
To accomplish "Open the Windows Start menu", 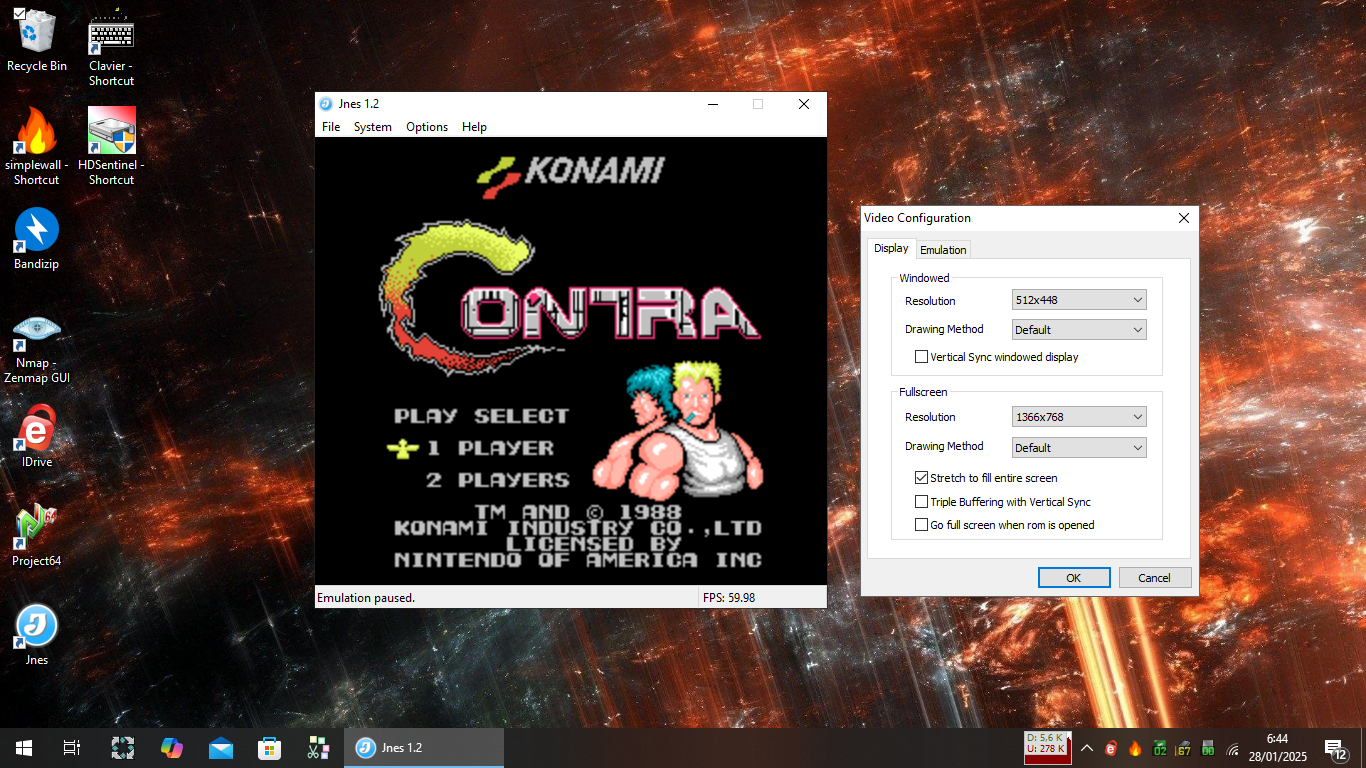I will 24,748.
